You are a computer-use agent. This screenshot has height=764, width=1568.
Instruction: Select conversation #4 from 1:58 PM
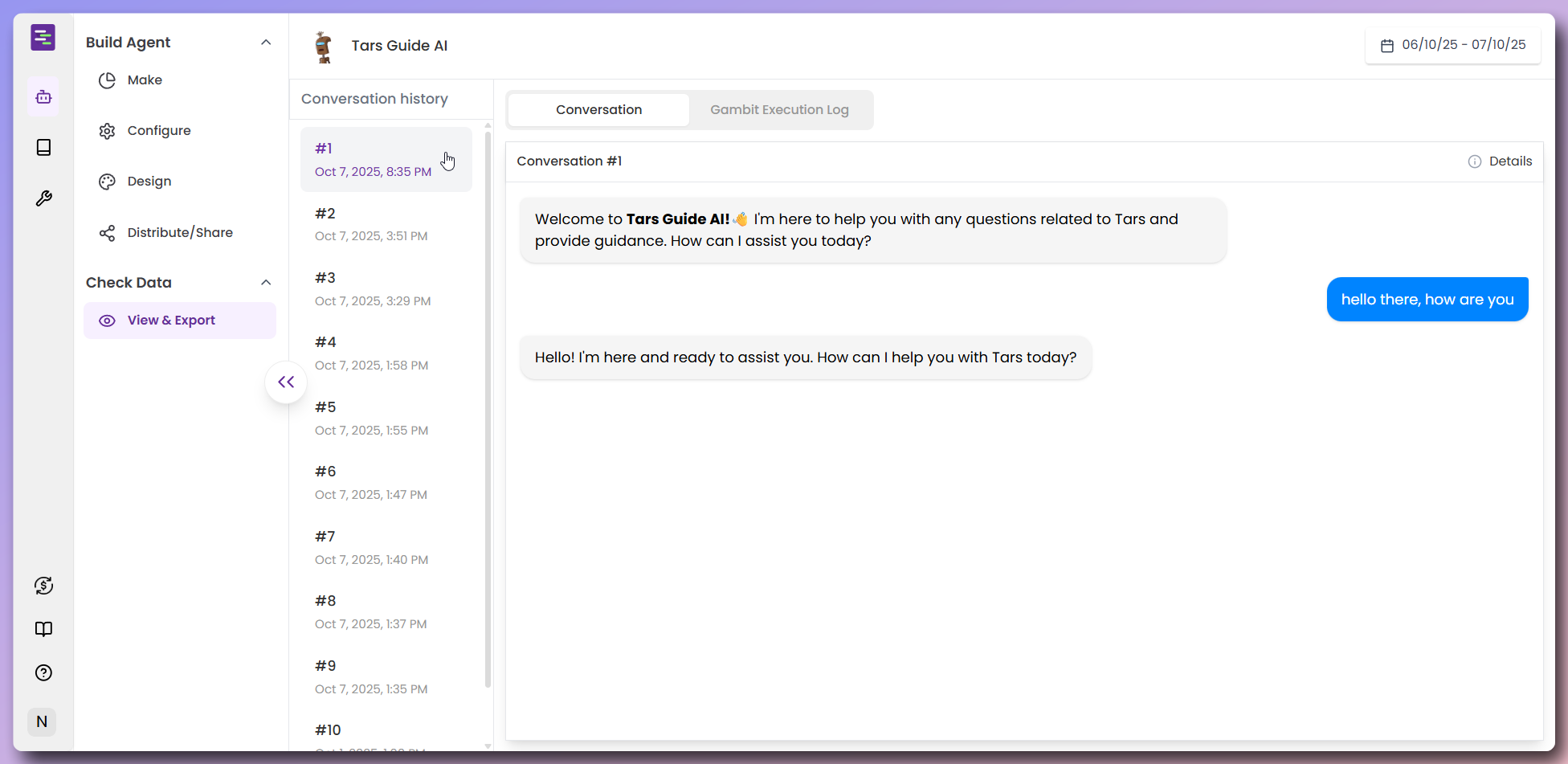(x=386, y=353)
